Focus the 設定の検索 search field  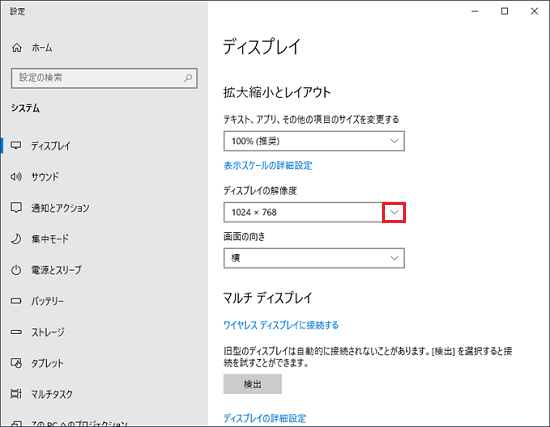tap(104, 78)
